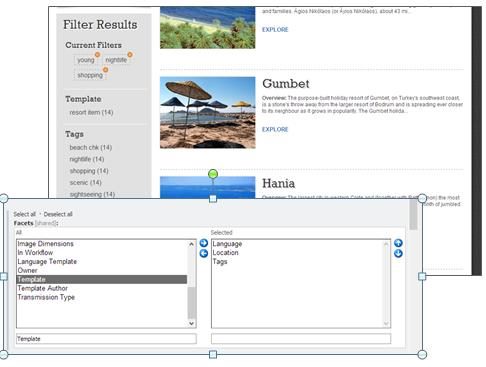
Task: Open the EXPLORE link under Gumbet
Action: (275, 129)
